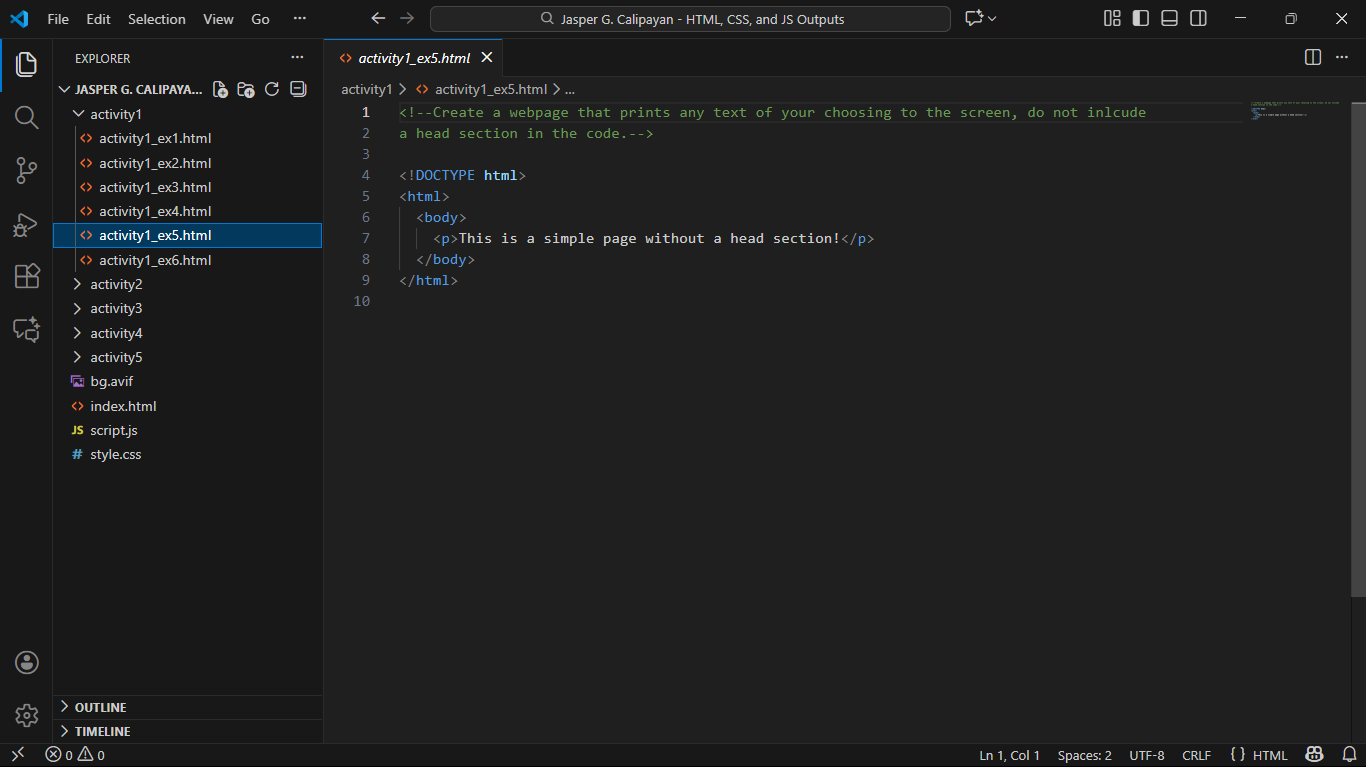Open the Source Control view

(x=26, y=171)
